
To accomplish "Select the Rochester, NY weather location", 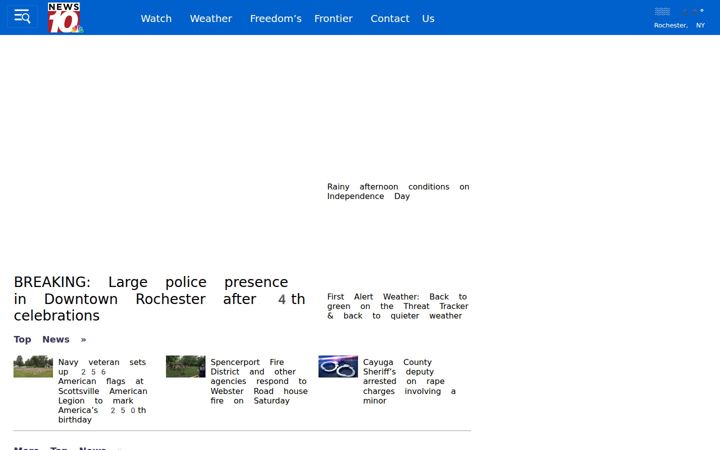I will click(x=679, y=25).
